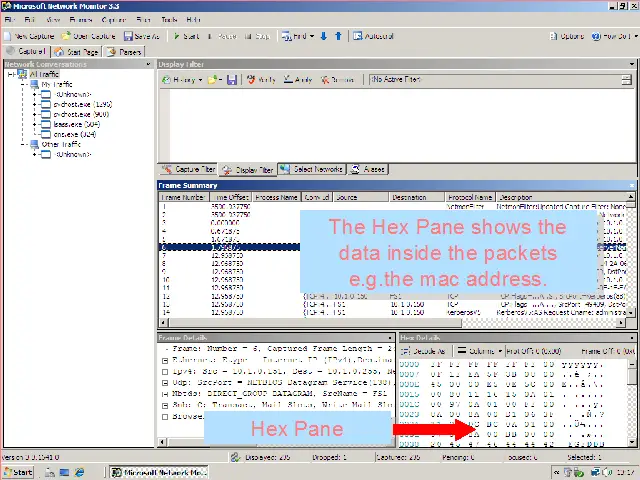Switch to the Aliases tab
The width and height of the screenshot is (640, 480).
pos(368,169)
